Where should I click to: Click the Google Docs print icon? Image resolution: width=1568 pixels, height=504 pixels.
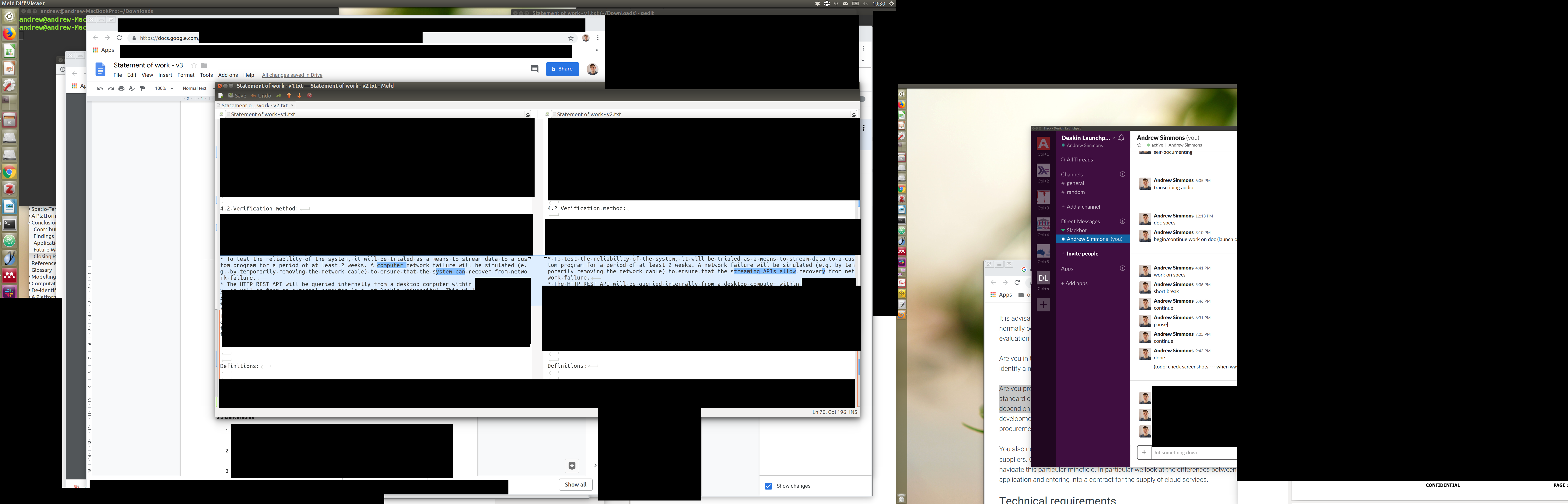tap(121, 88)
